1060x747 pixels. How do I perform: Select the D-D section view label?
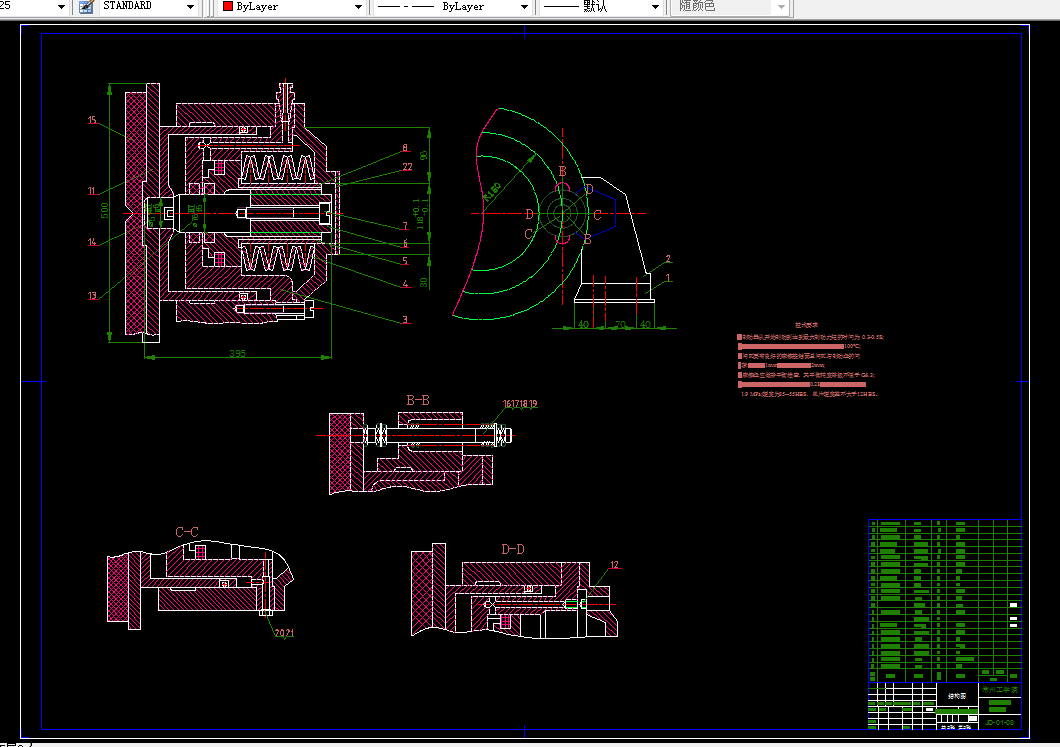(x=513, y=549)
